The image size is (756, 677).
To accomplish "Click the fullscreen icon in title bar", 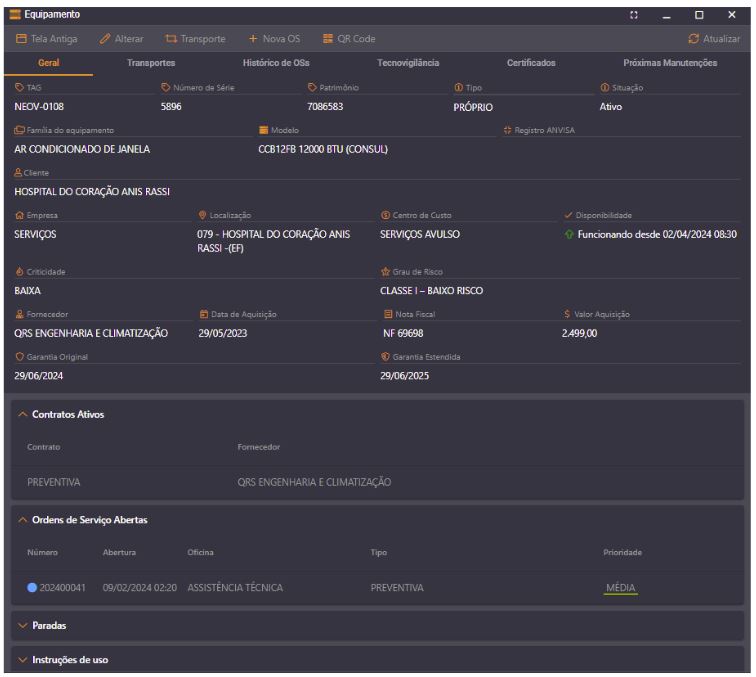I will (633, 15).
